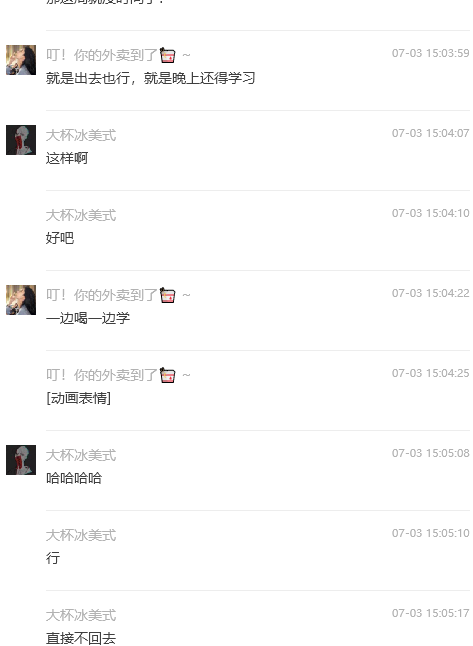The height and width of the screenshot is (646, 473).
Task: Click the takeout box emoji in the 15:04:22 nickname
Action: [x=167, y=295]
